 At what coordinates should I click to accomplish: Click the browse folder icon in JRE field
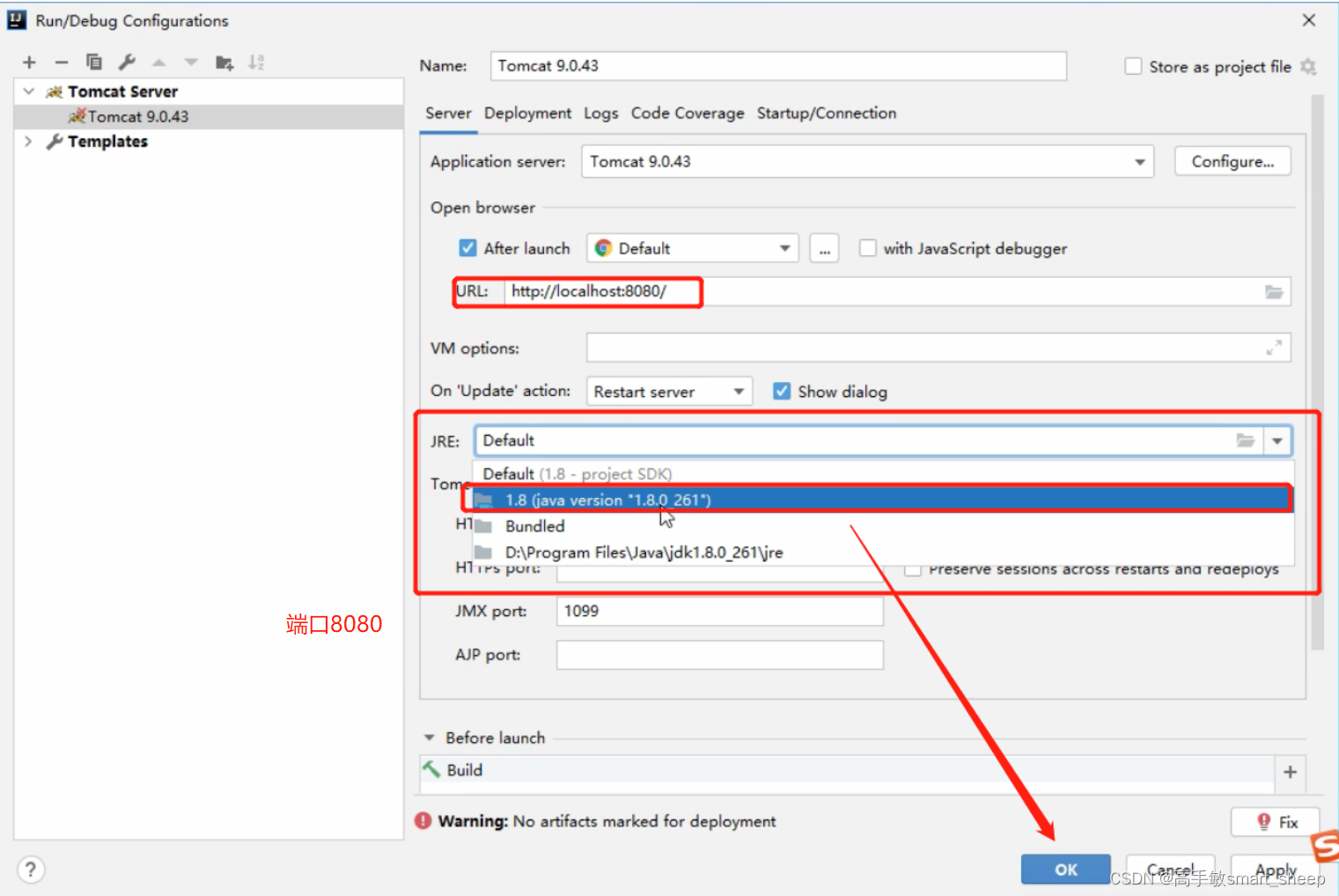tap(1245, 440)
